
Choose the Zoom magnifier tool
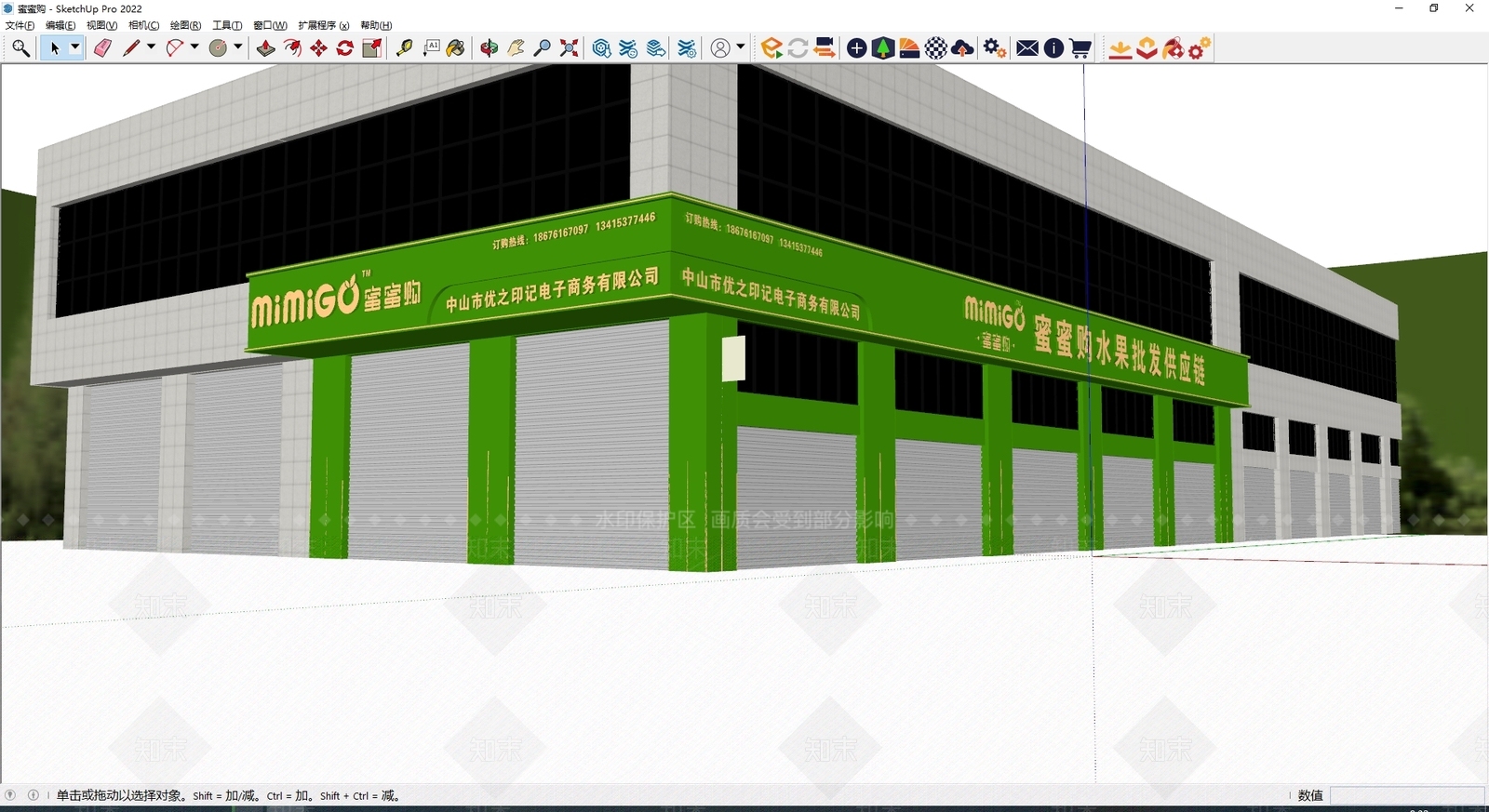pos(542,48)
